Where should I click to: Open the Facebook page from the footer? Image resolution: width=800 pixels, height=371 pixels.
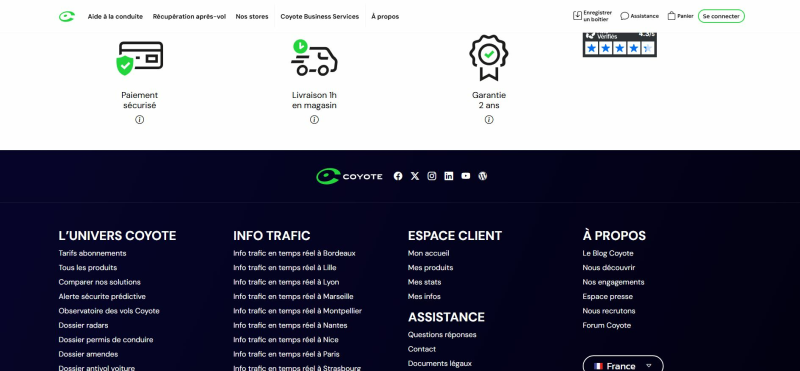pos(398,176)
